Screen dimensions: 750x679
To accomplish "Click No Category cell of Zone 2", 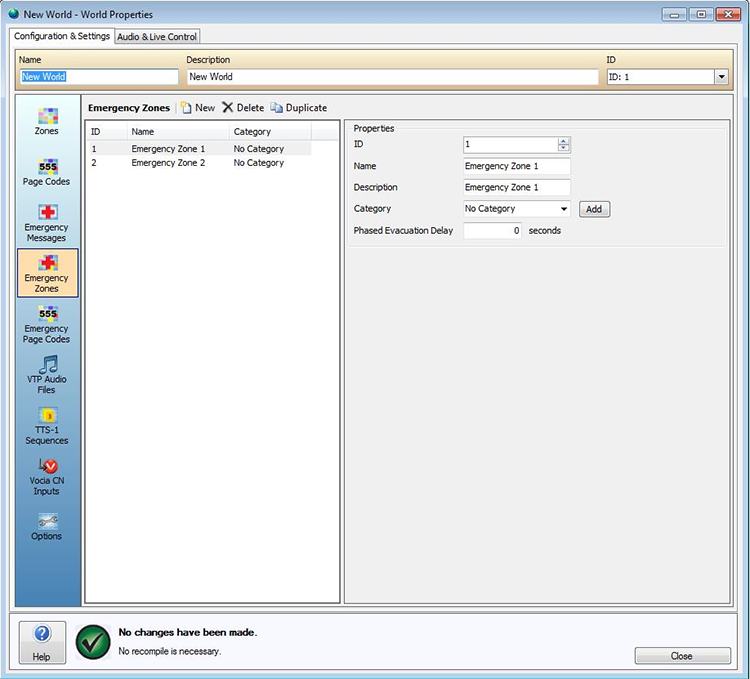I will point(259,163).
